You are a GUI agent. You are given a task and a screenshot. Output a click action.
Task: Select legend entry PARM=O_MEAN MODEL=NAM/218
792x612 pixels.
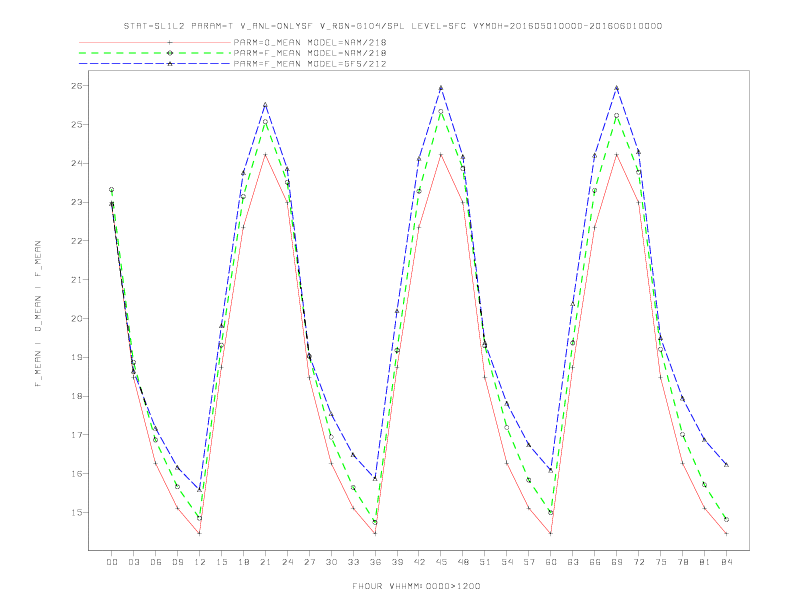[x=310, y=42]
